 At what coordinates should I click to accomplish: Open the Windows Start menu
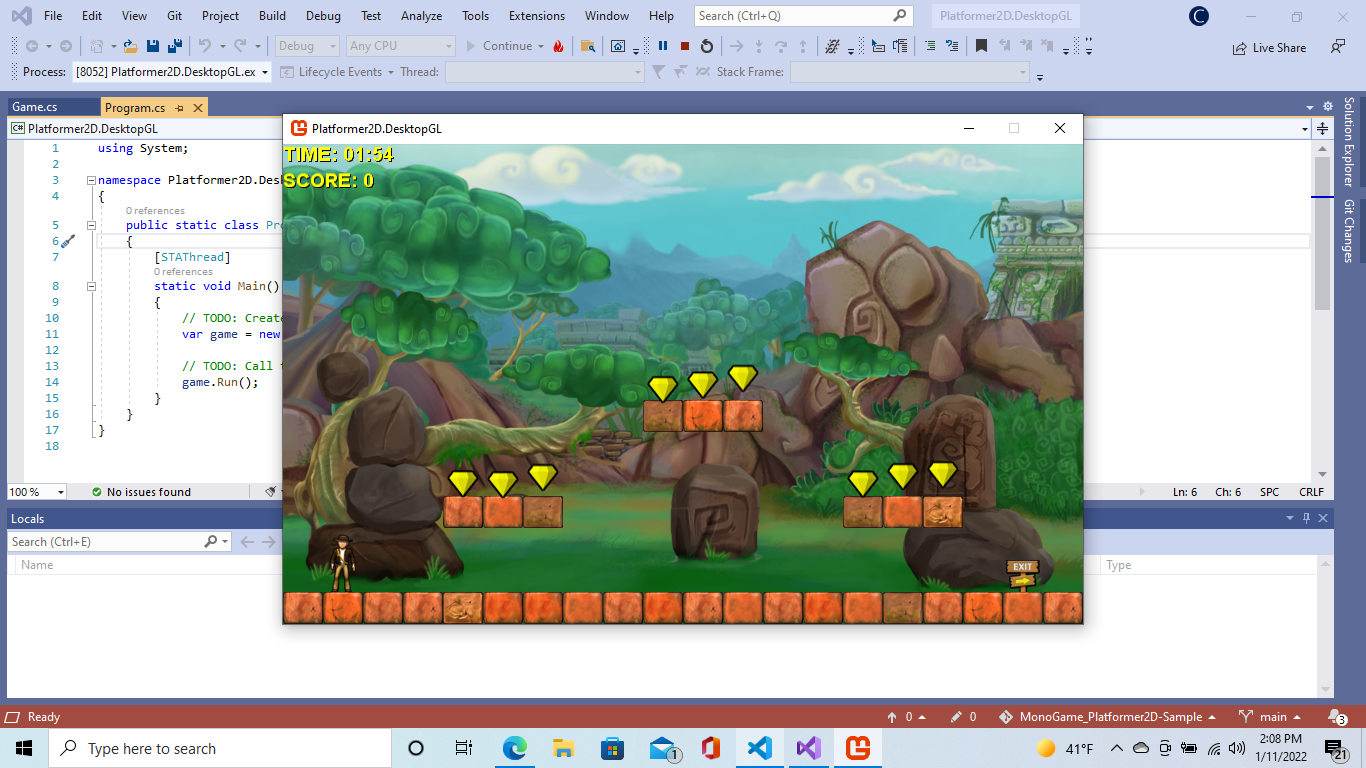24,748
